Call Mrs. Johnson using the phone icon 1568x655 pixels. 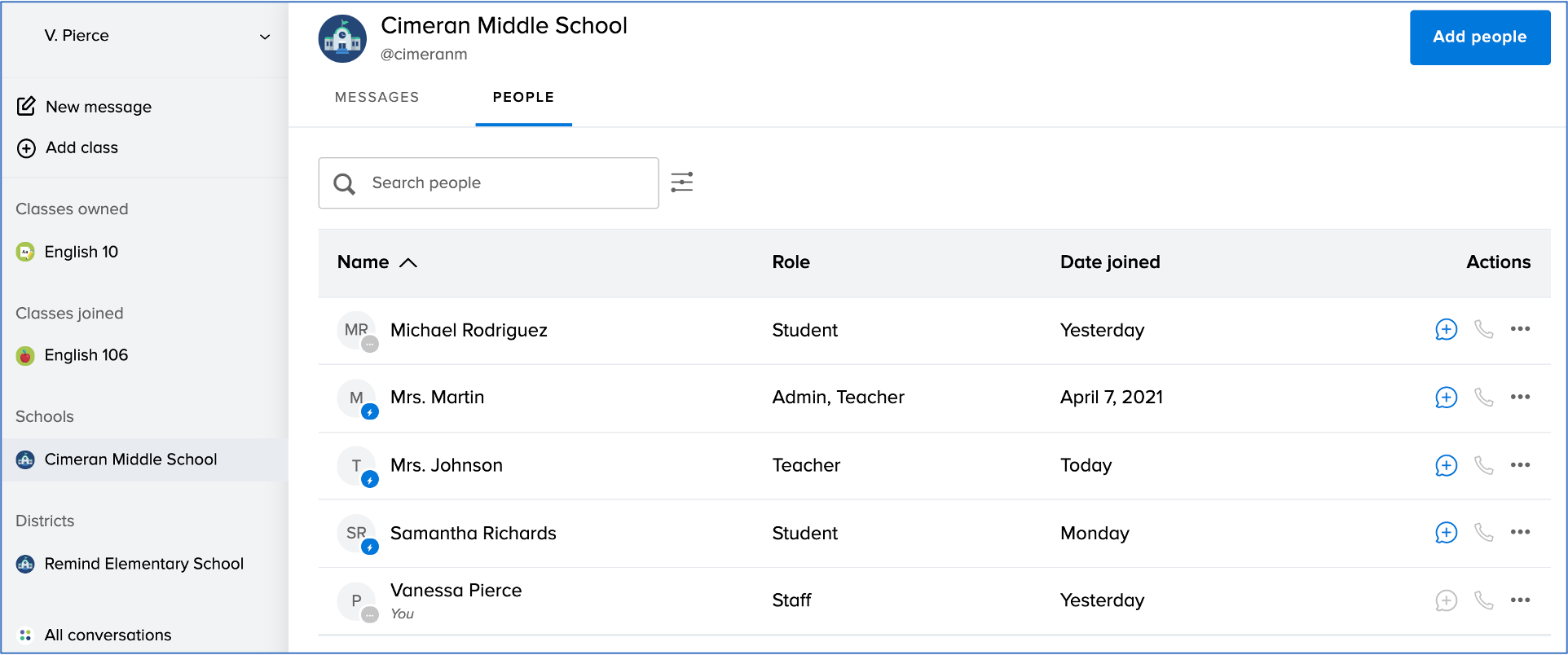1483,465
